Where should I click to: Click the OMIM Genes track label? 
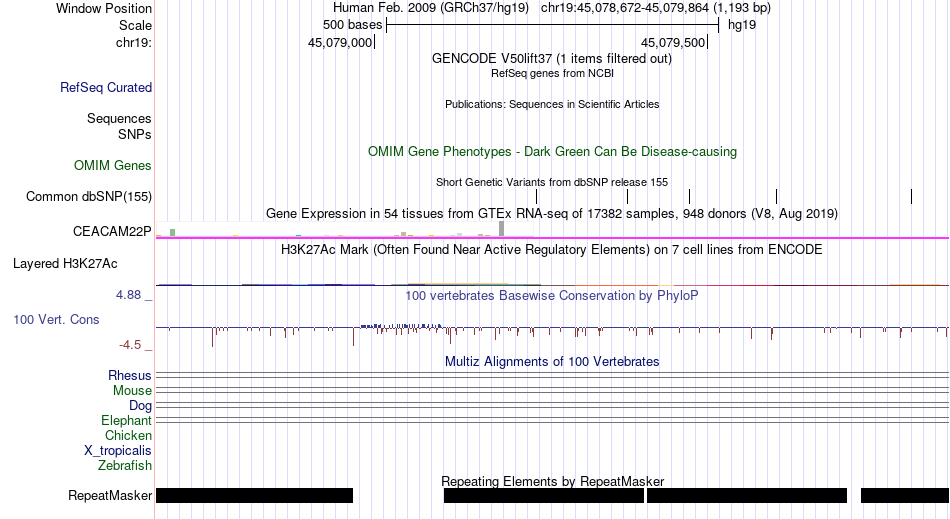tap(113, 165)
